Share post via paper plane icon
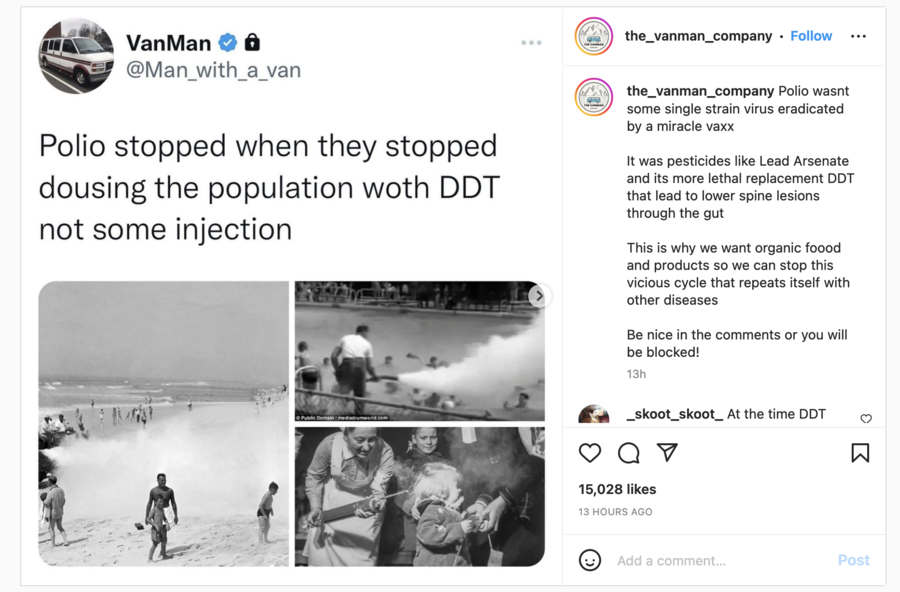The width and height of the screenshot is (900, 592). point(667,453)
